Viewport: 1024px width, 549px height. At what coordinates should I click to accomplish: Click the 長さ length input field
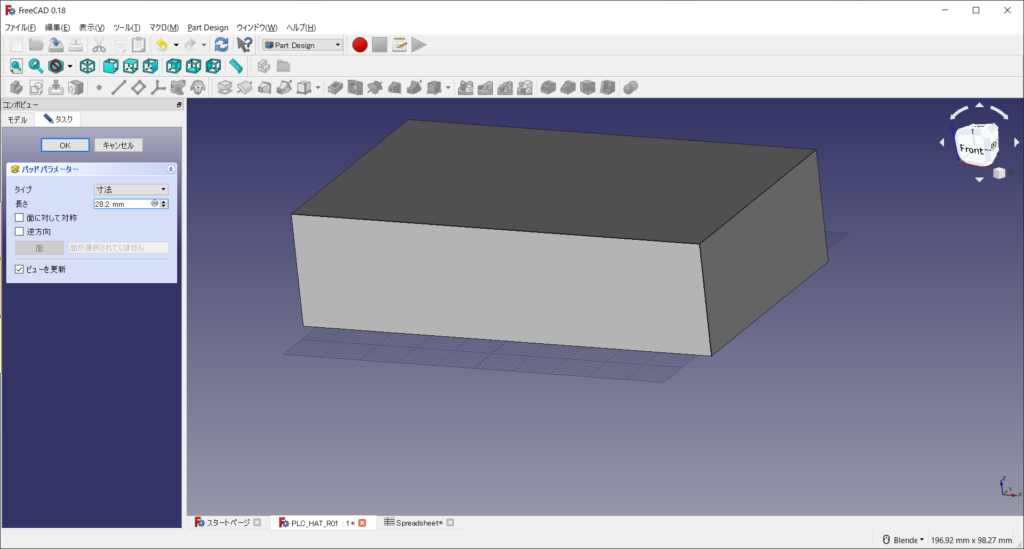120,203
